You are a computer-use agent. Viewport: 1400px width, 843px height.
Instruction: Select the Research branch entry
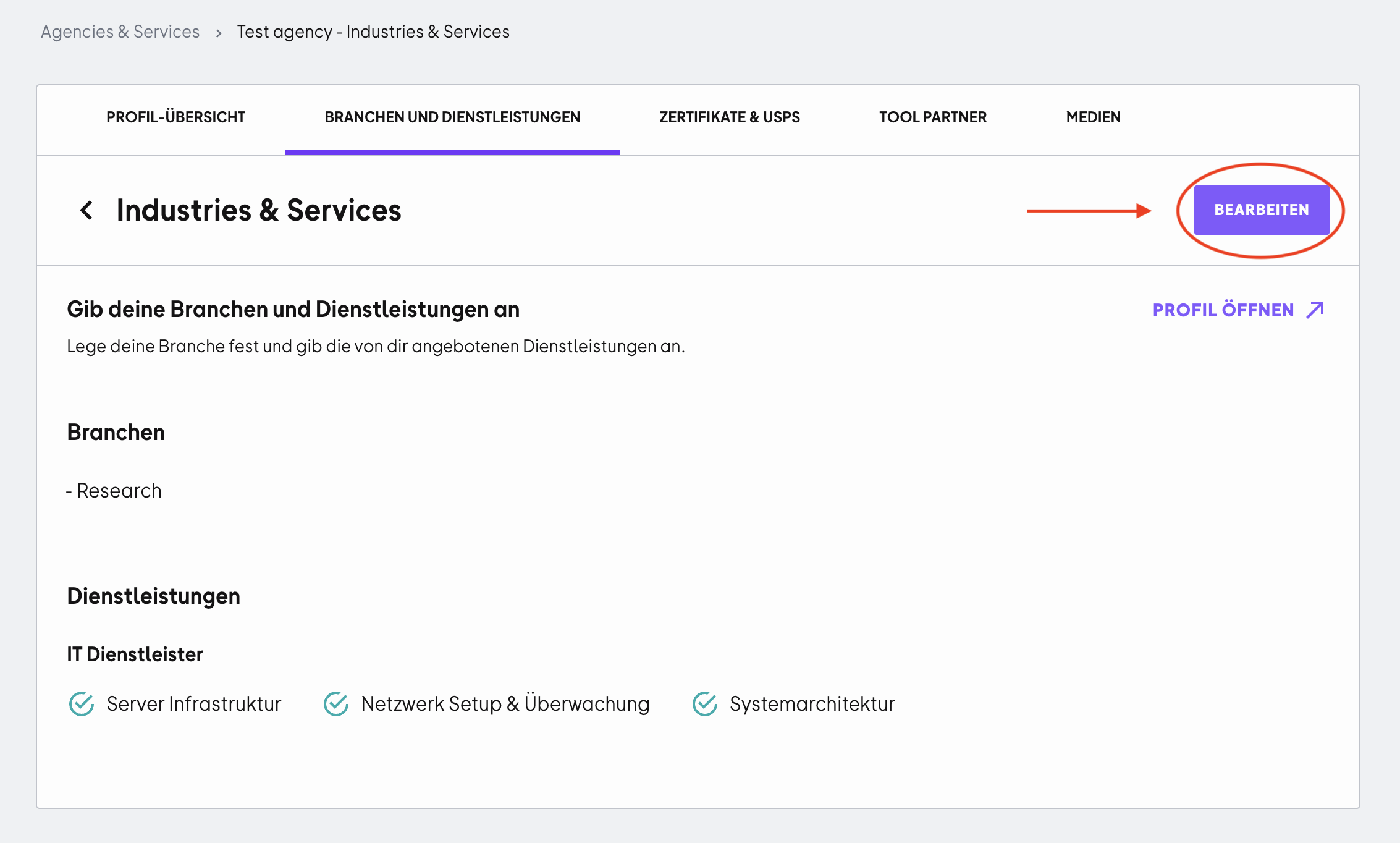pyautogui.click(x=114, y=491)
